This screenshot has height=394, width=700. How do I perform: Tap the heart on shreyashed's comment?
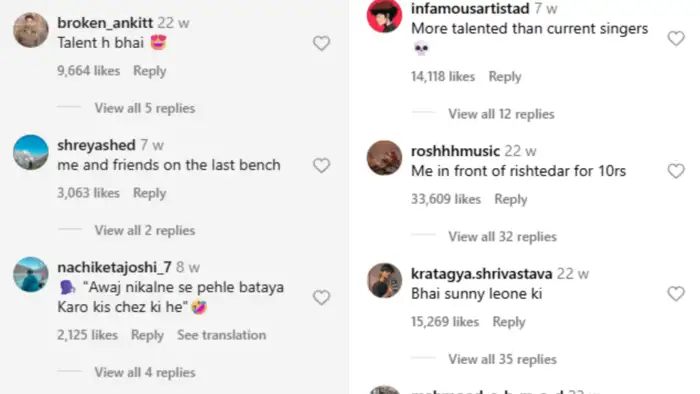pyautogui.click(x=321, y=166)
